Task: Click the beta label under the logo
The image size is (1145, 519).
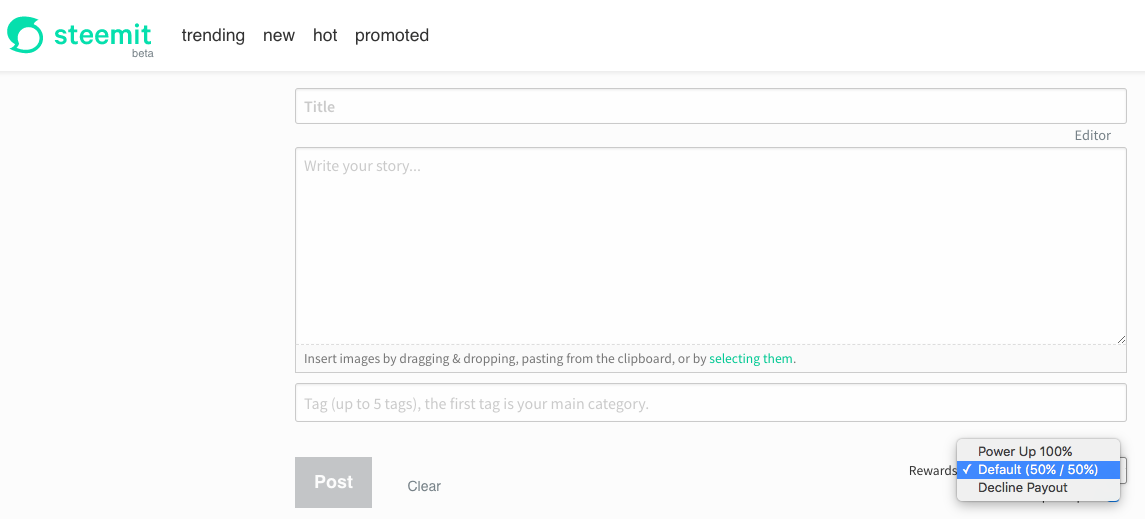Action: [x=142, y=53]
